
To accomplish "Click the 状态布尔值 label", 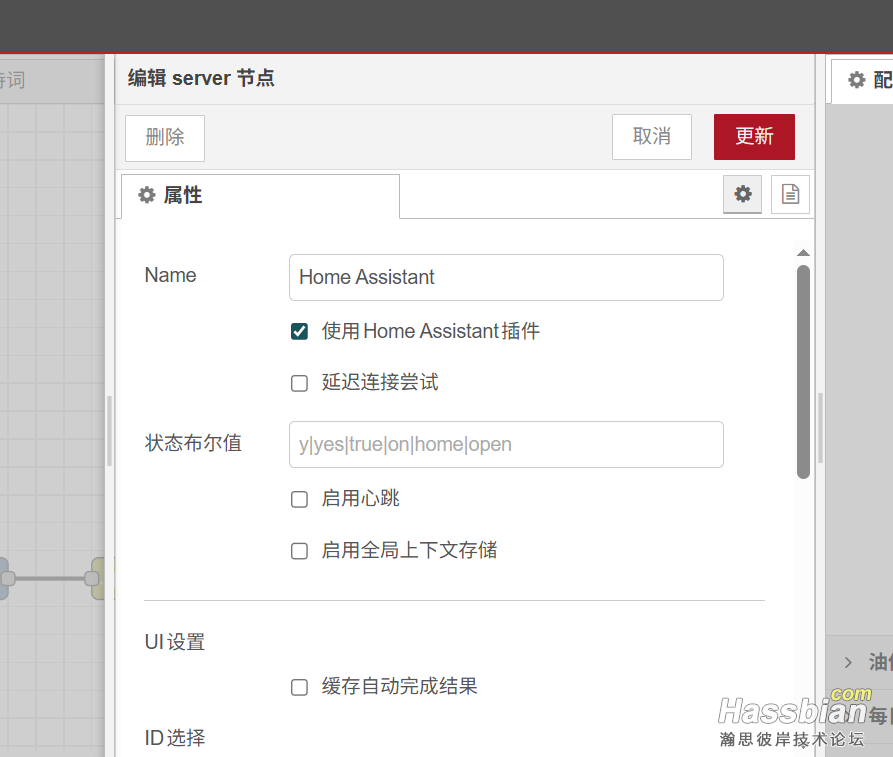I will pyautogui.click(x=194, y=443).
